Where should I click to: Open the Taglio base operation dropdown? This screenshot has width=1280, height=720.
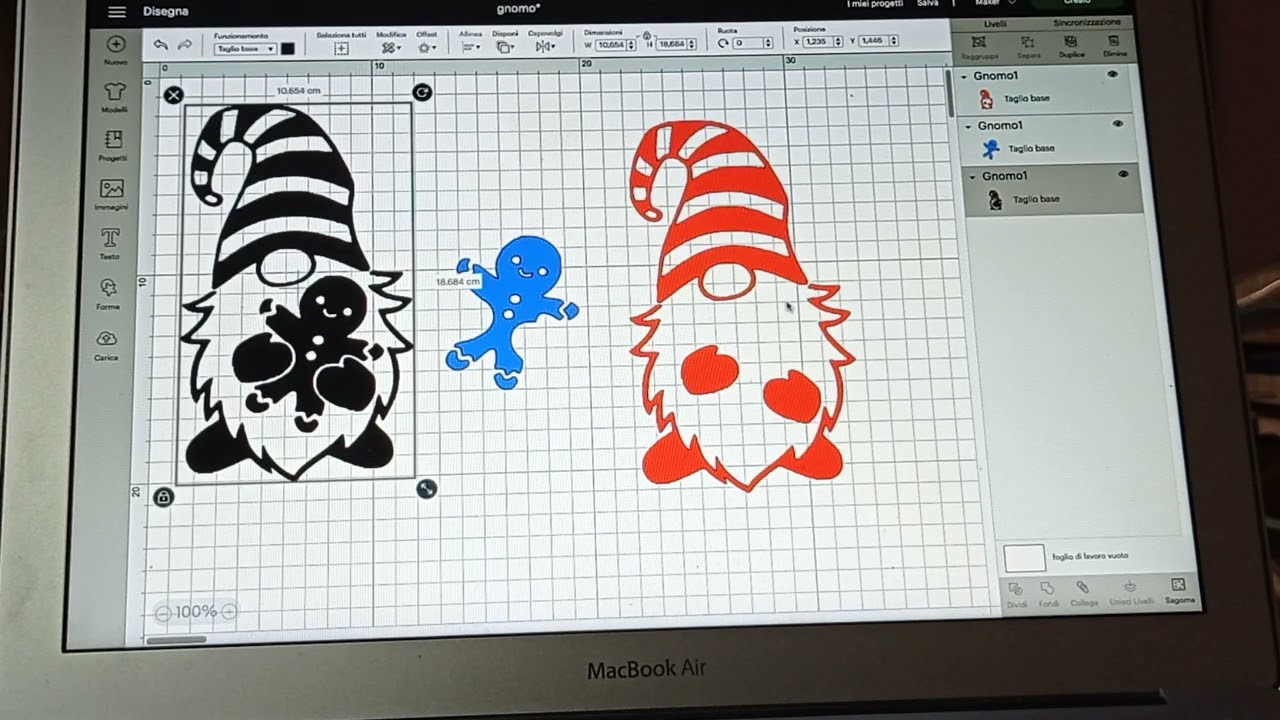coord(245,49)
